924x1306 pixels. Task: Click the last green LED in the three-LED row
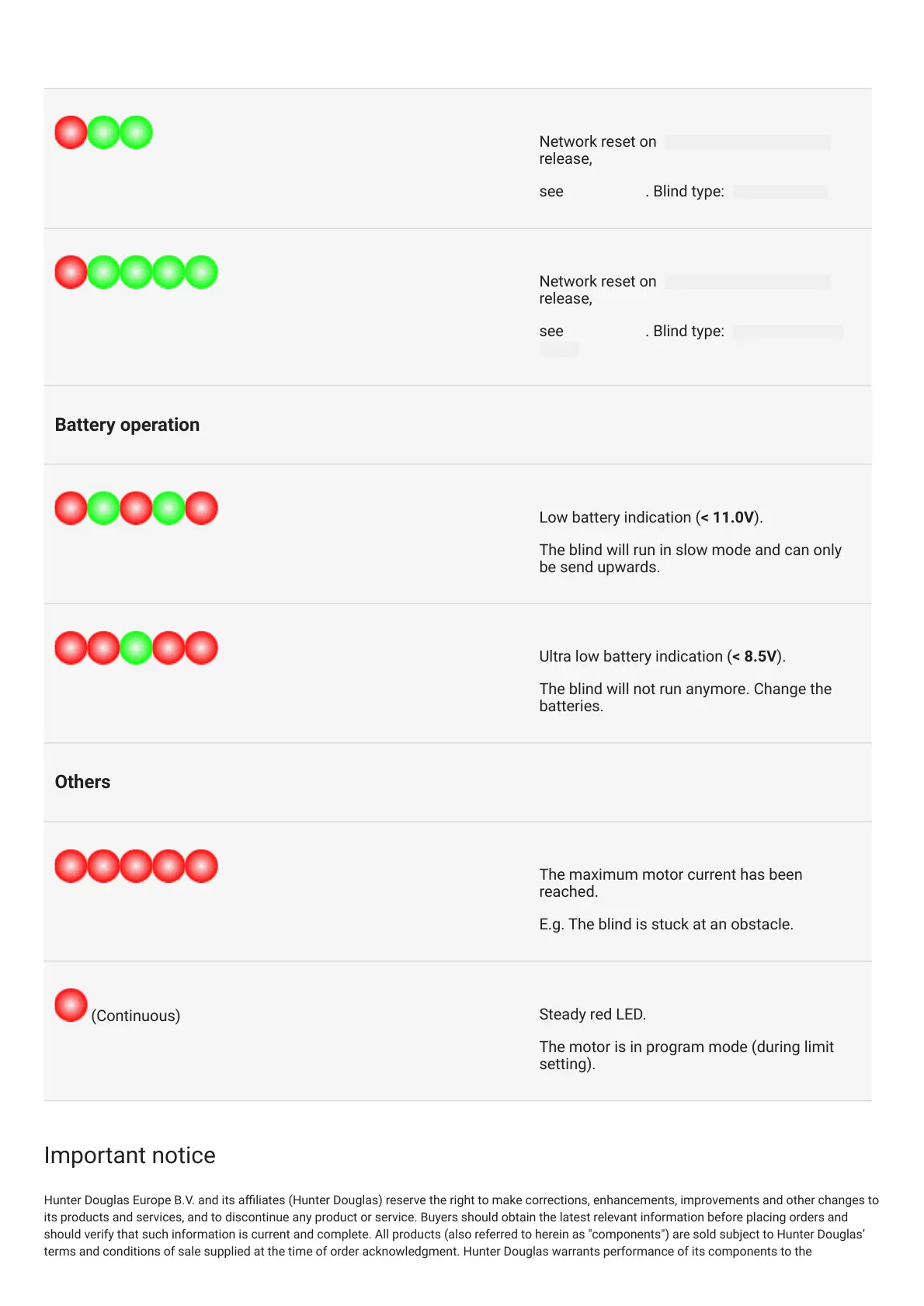click(x=136, y=133)
